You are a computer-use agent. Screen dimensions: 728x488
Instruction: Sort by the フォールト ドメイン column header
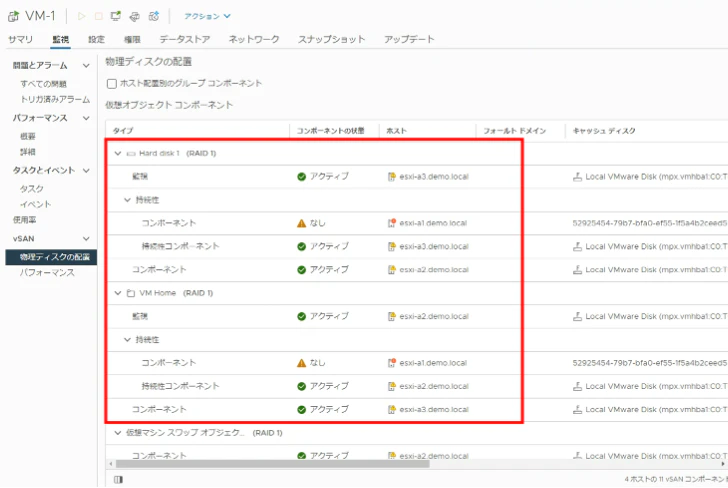tap(514, 131)
